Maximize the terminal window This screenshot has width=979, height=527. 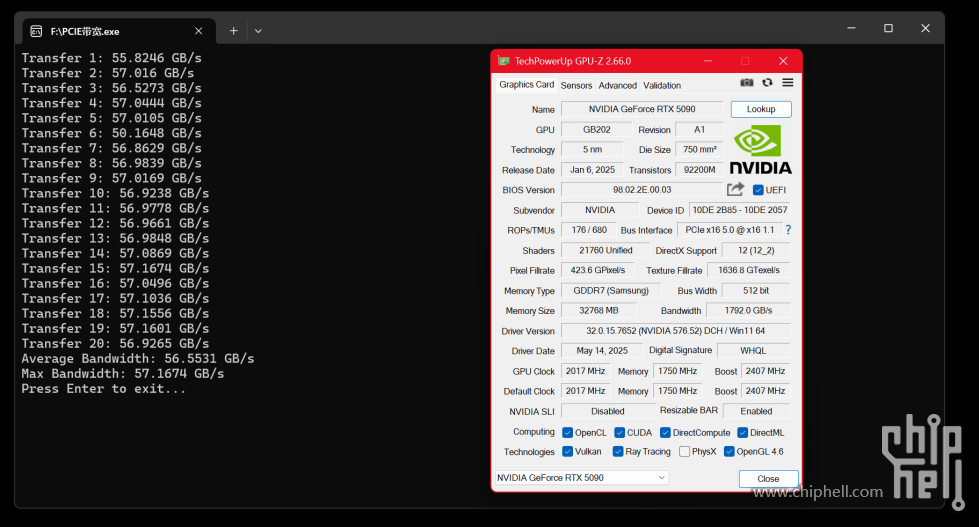(x=888, y=28)
